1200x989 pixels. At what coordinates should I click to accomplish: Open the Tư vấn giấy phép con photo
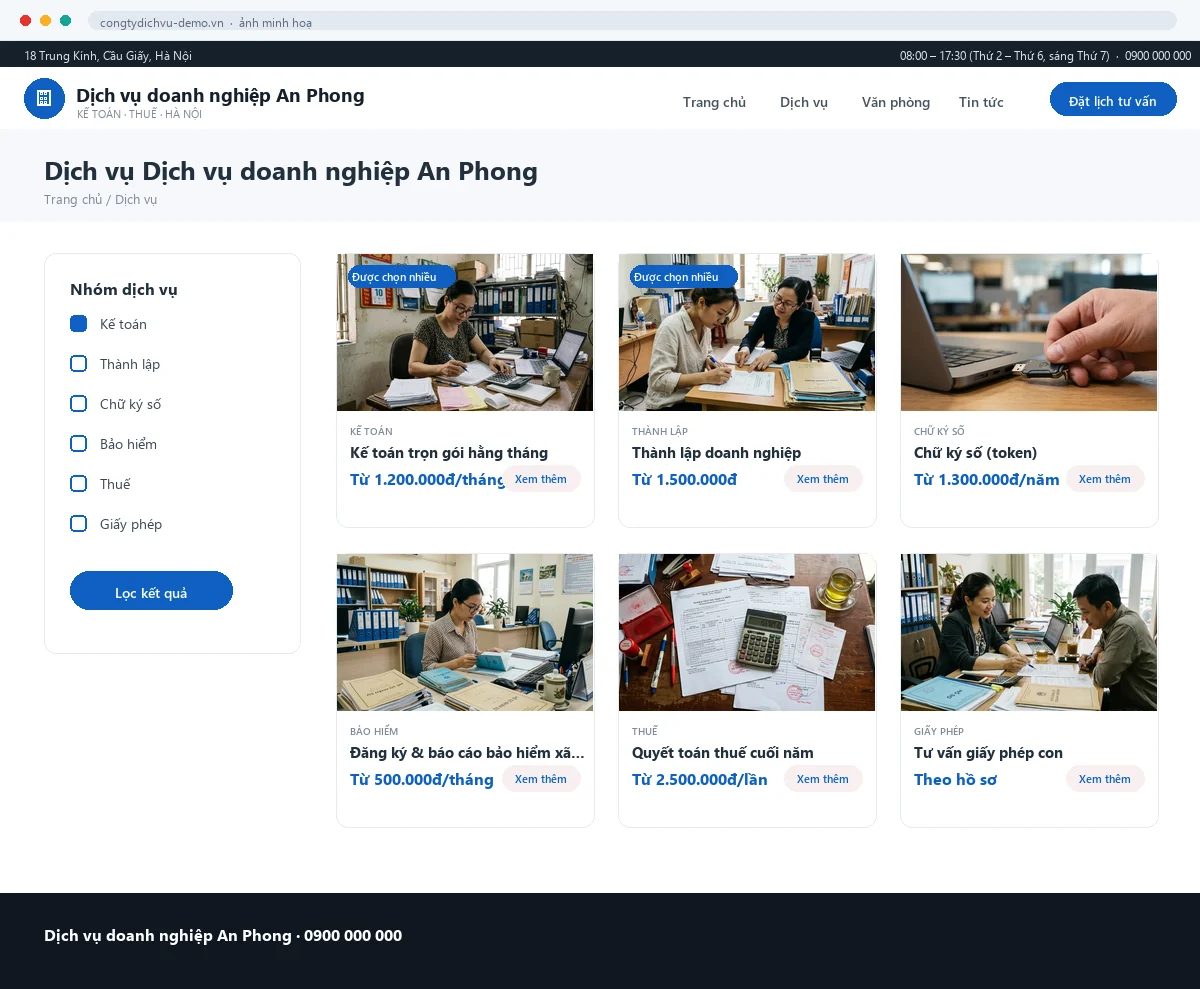point(1029,632)
